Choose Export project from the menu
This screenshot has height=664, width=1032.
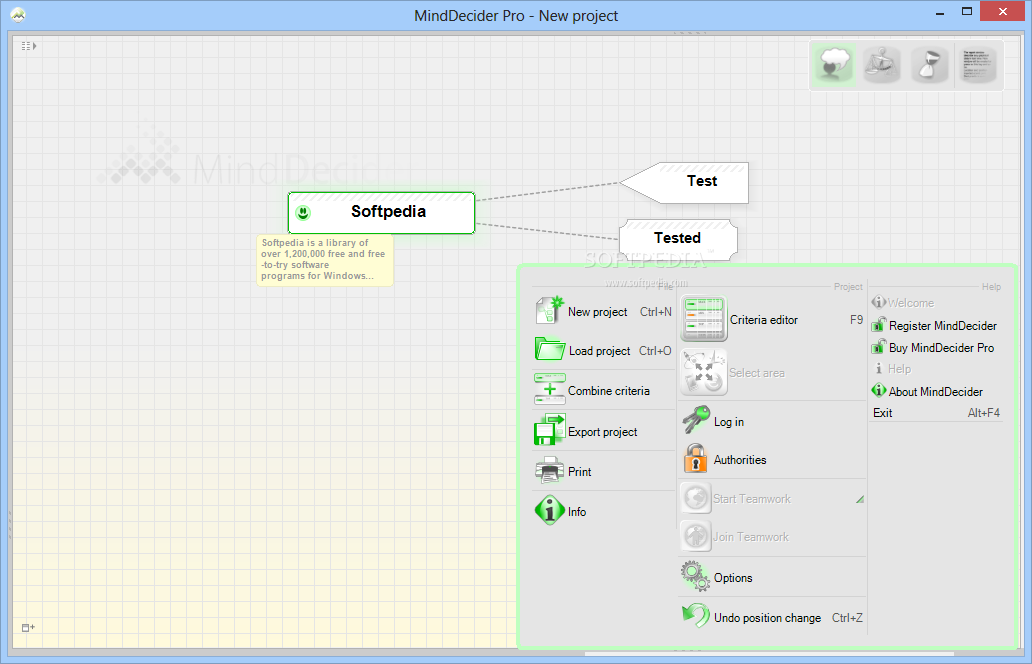point(603,431)
